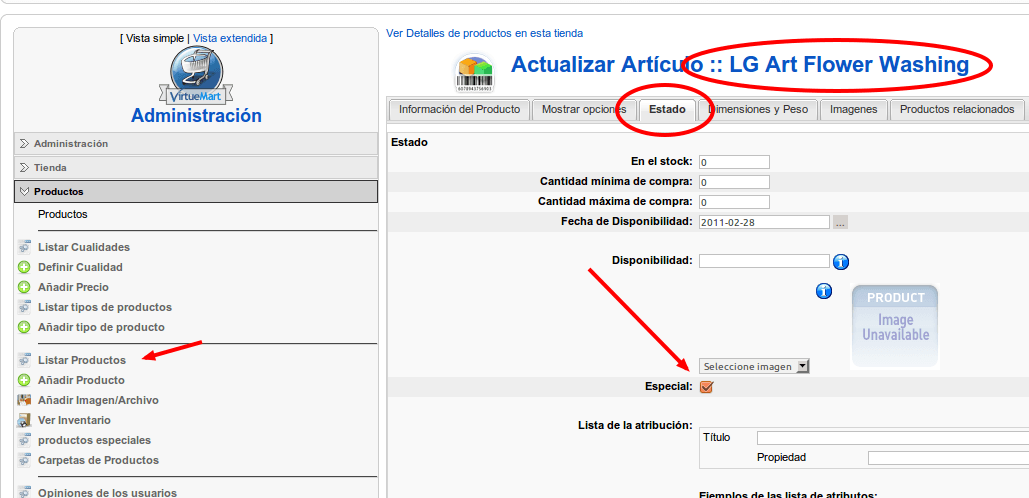Click the icon beside Carpetas de Productos
This screenshot has width=1029, height=498.
pos(24,460)
